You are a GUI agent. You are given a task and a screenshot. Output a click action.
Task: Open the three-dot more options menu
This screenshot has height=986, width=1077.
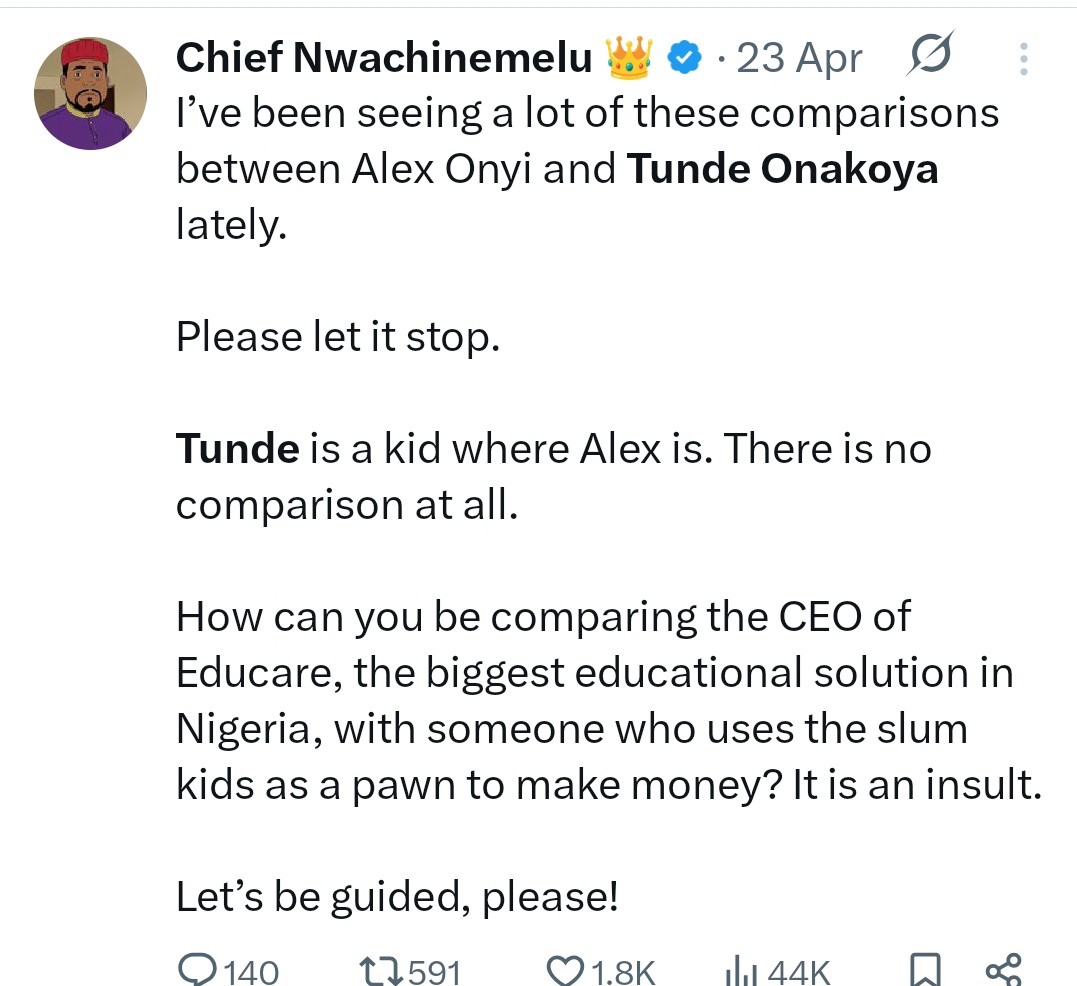[x=1023, y=59]
